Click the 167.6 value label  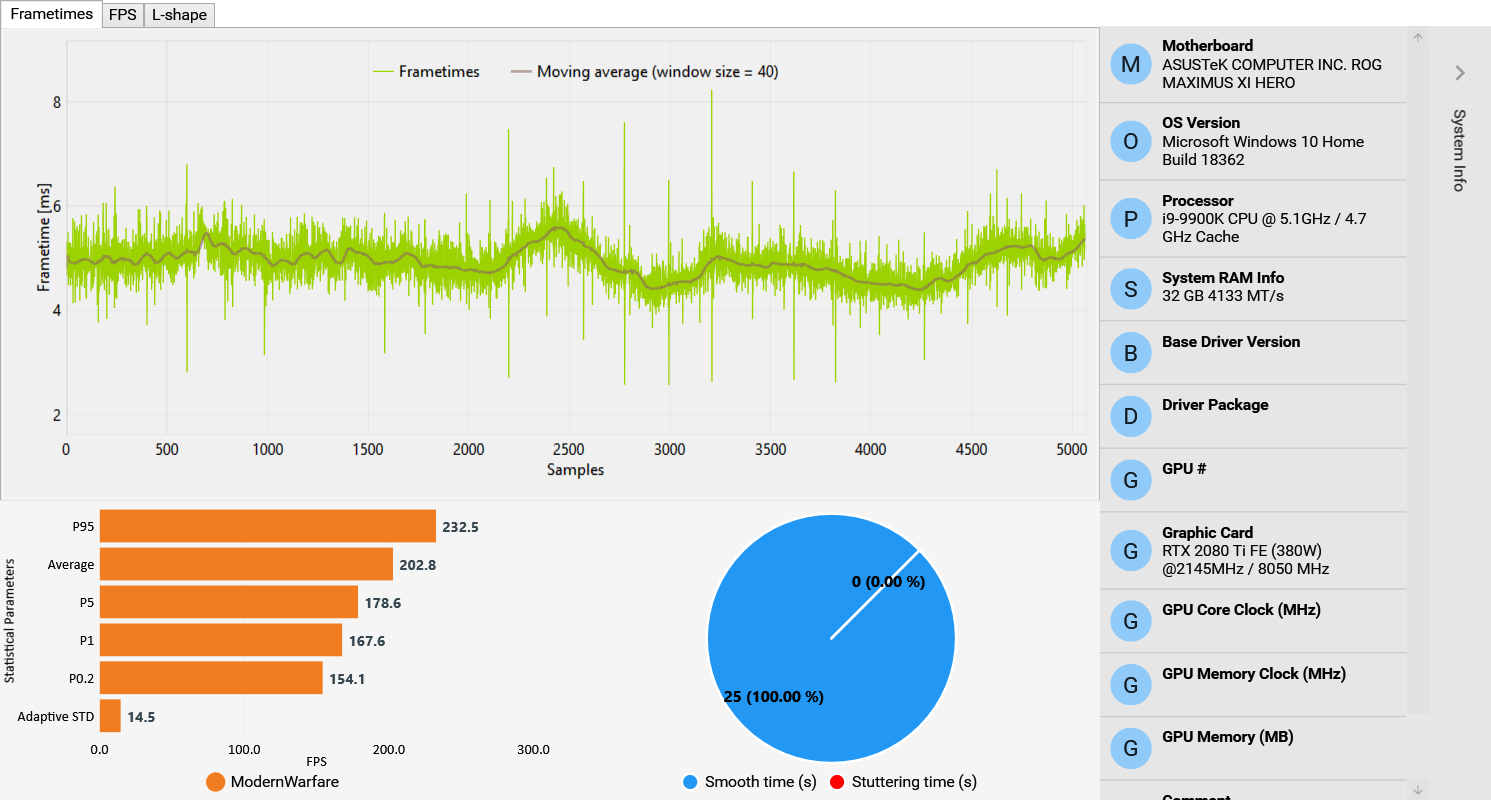pos(366,641)
